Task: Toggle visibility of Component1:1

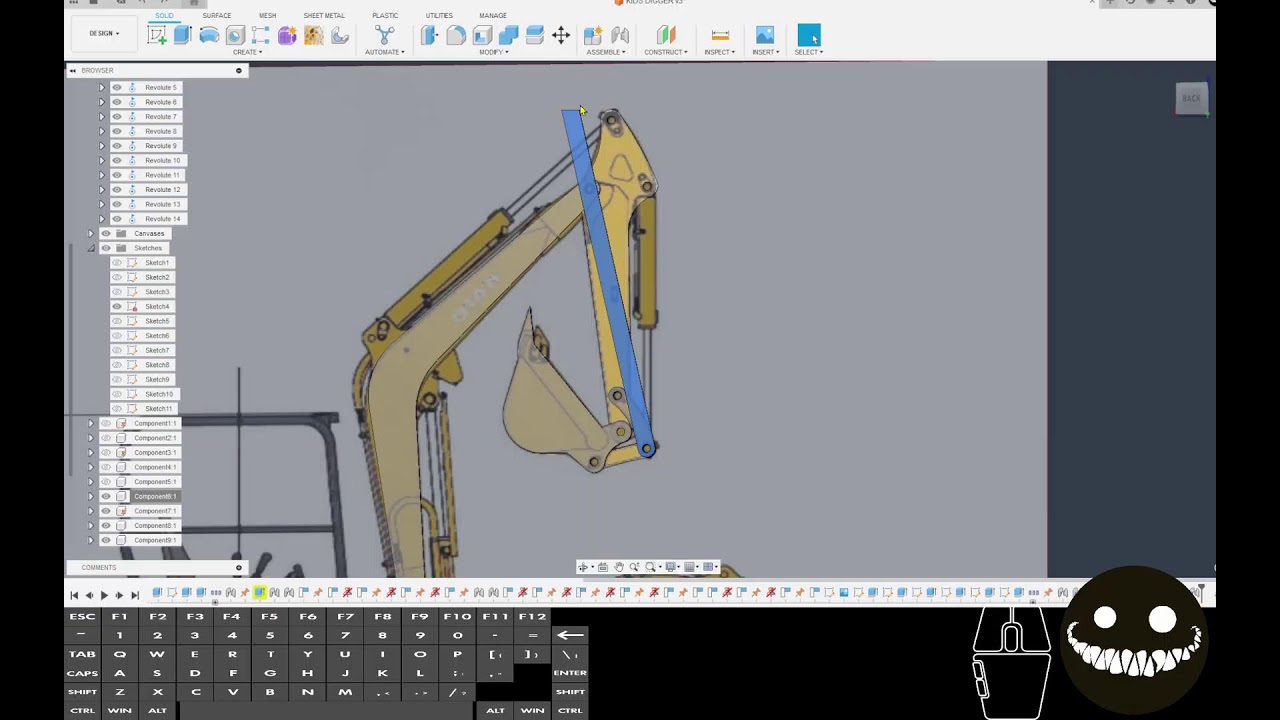Action: tap(106, 424)
